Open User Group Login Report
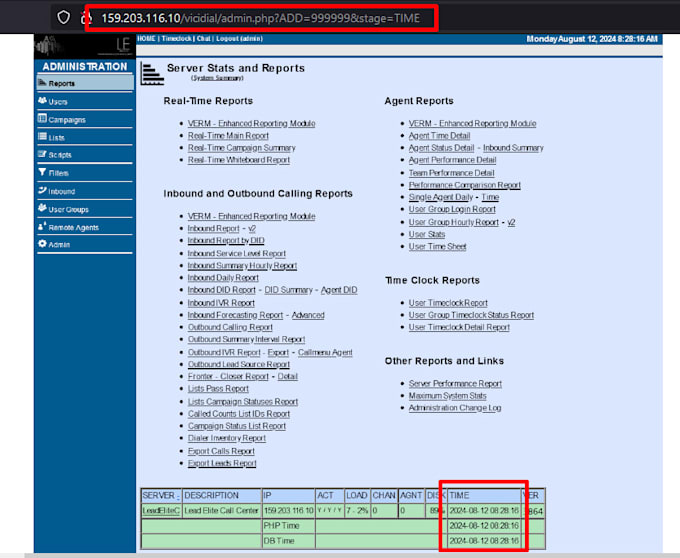Viewport: 680px width, 558px height. tap(452, 209)
